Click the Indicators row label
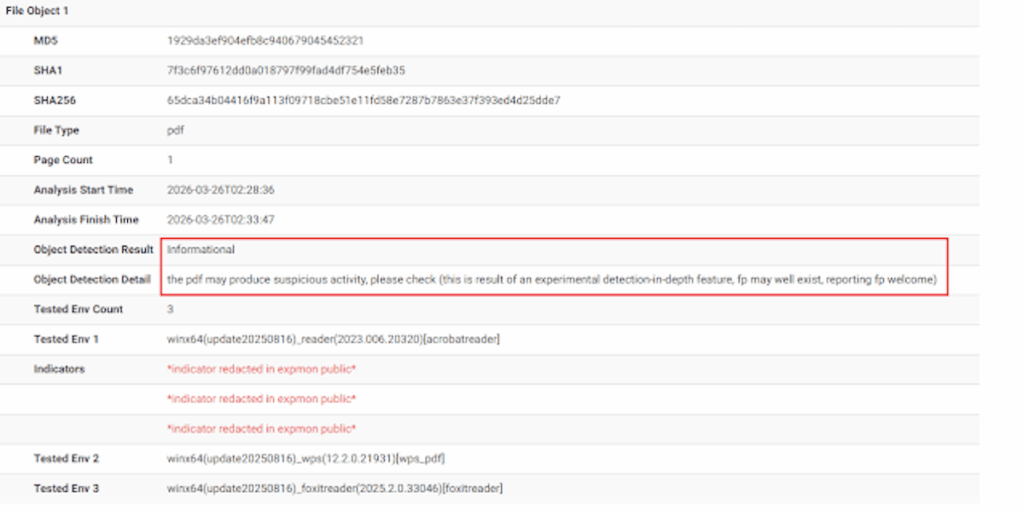 59,369
